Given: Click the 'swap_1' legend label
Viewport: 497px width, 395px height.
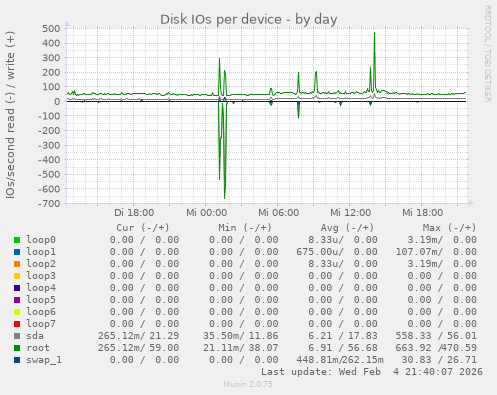Looking at the screenshot, I should (x=44, y=360).
